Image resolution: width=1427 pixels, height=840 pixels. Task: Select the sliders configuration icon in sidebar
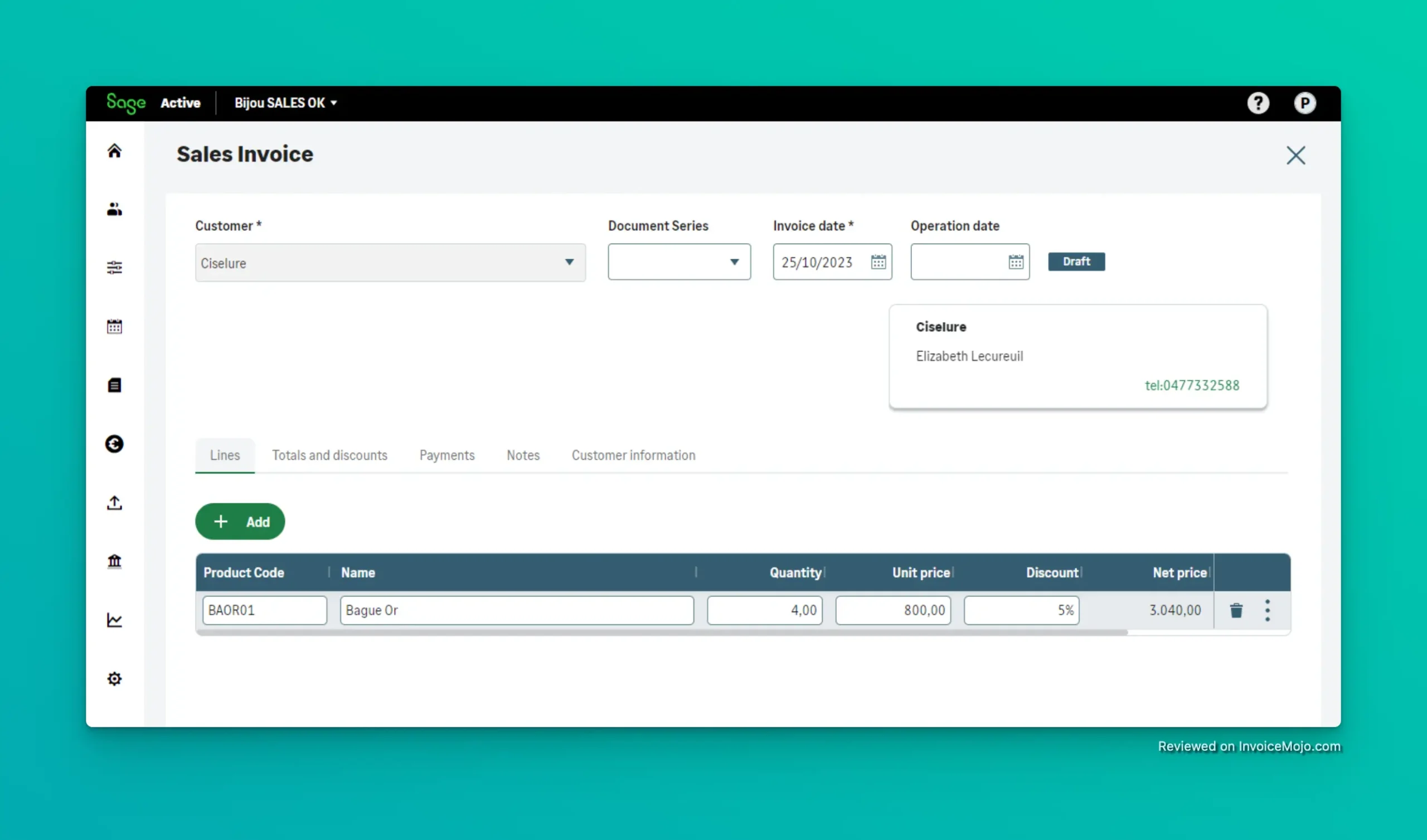(114, 267)
